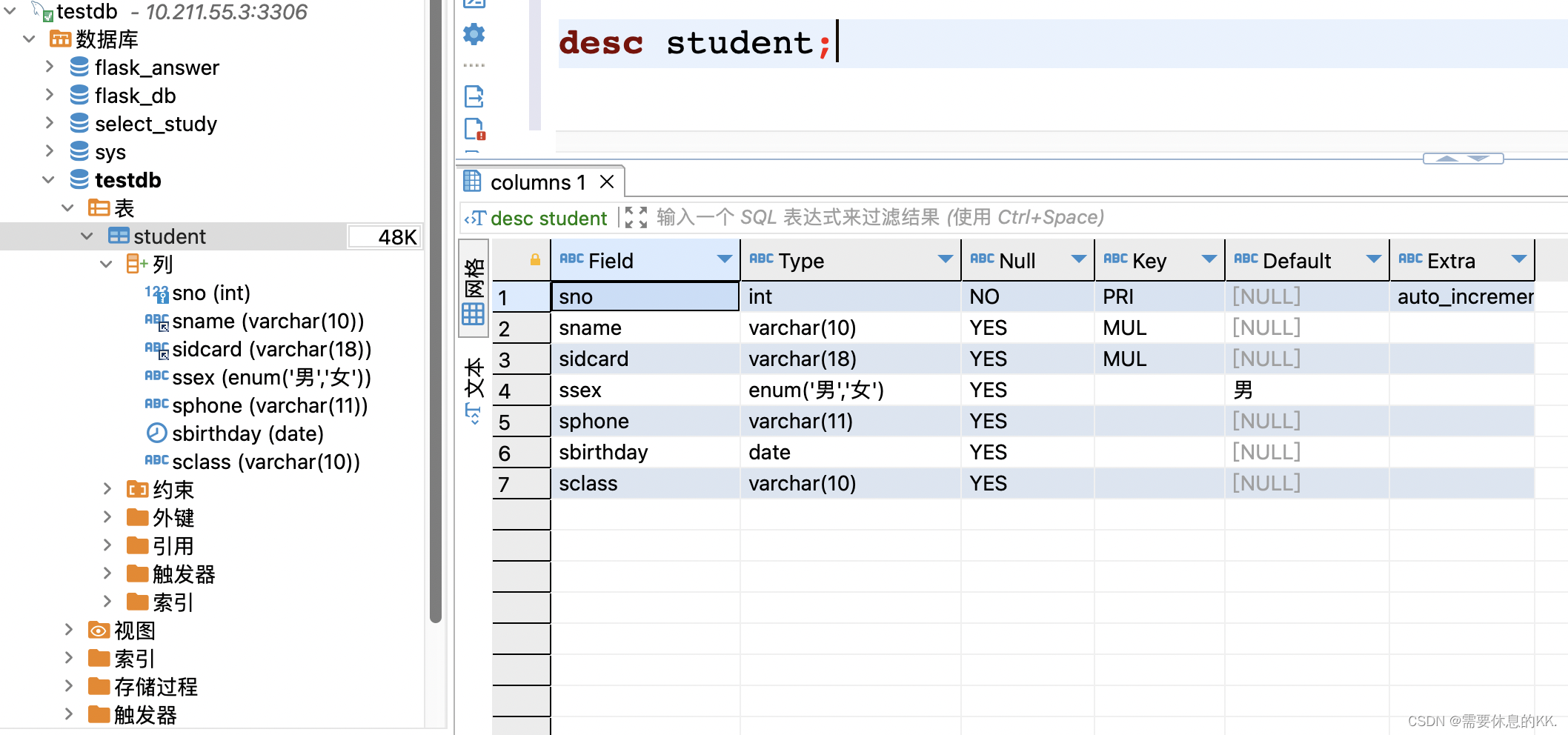Click the desc student SQL editor line
Screen dimensions: 1568x735
[x=1063, y=43]
